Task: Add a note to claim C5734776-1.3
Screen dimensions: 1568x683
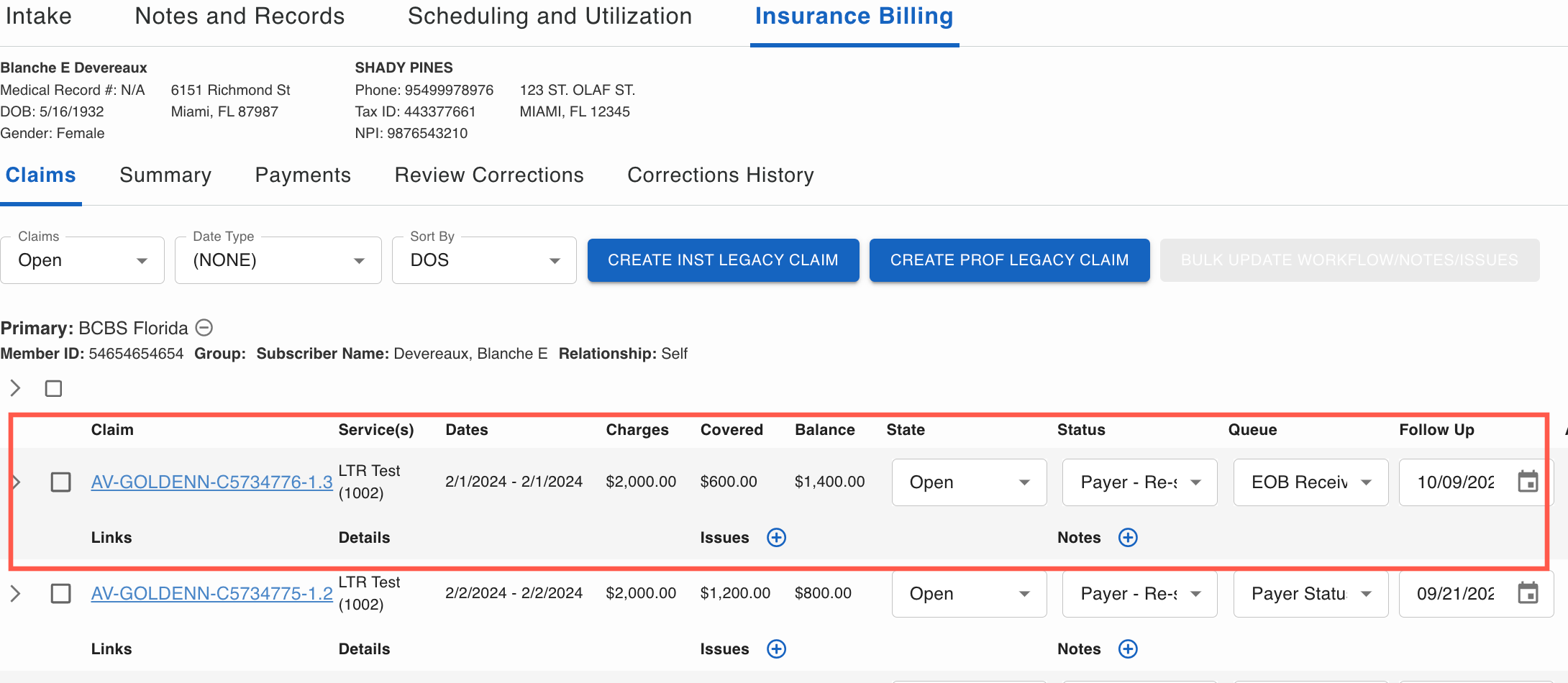Action: (x=1128, y=538)
